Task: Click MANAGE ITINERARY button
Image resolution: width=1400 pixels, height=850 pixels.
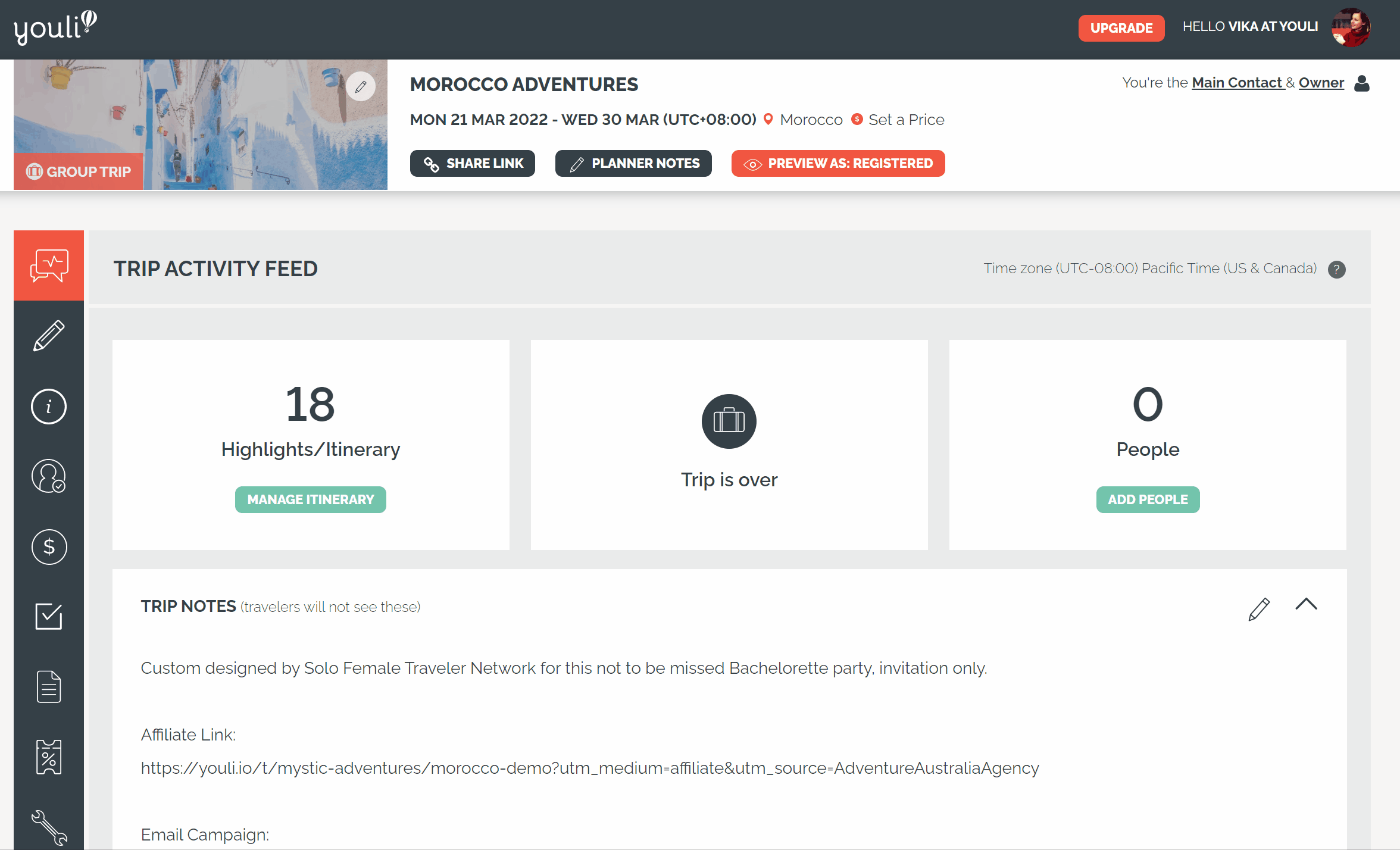Action: 310,499
